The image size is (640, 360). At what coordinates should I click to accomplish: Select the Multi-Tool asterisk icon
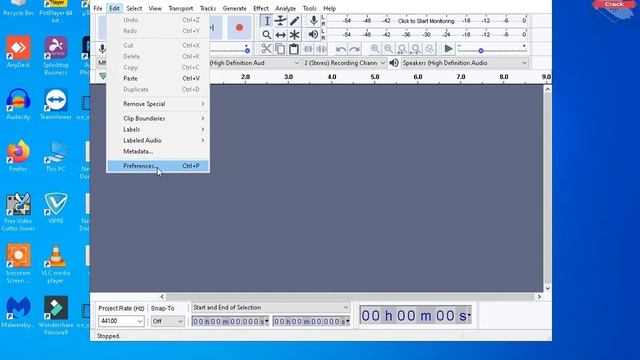(x=294, y=35)
